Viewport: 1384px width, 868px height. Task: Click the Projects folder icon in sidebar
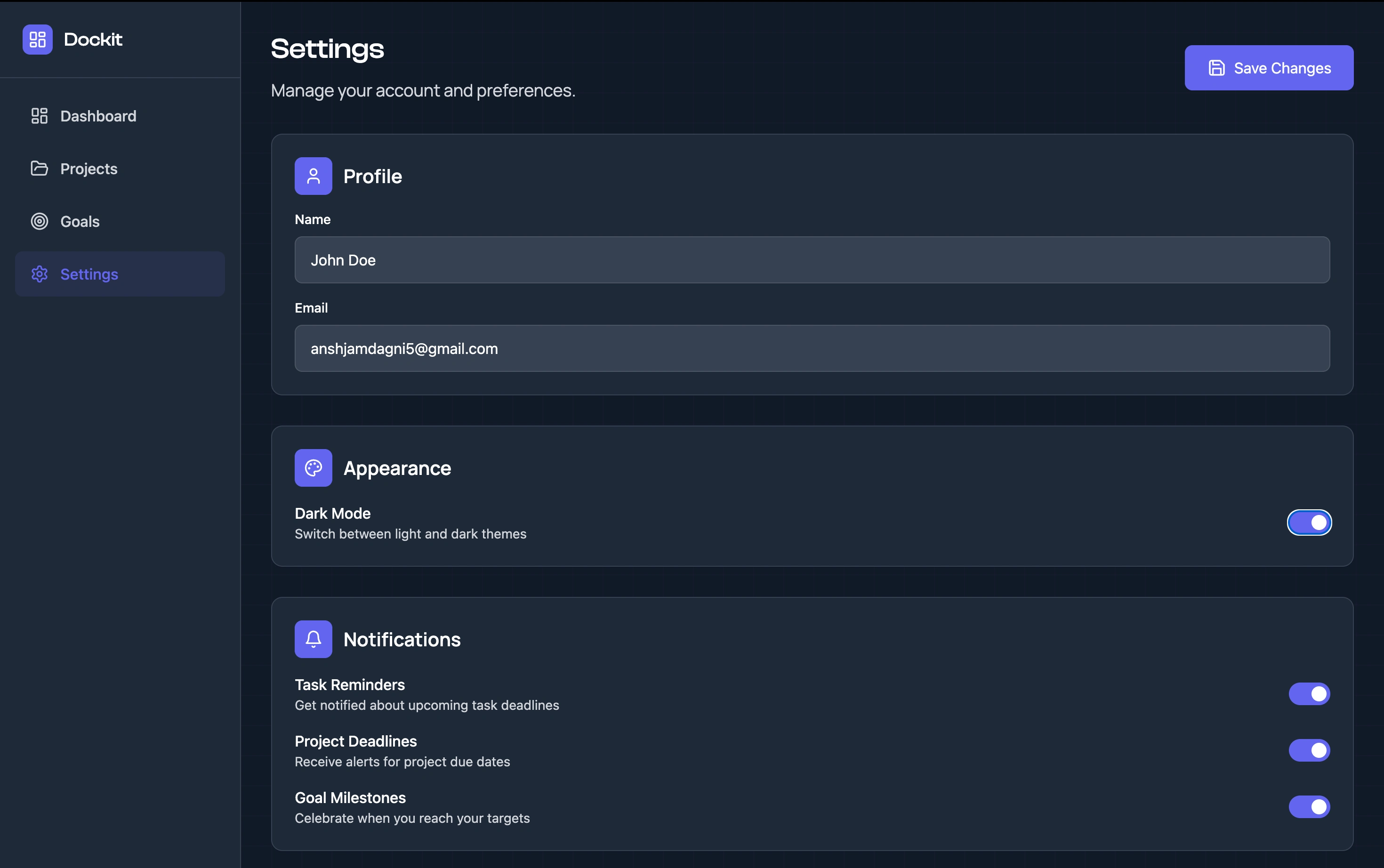coord(39,168)
